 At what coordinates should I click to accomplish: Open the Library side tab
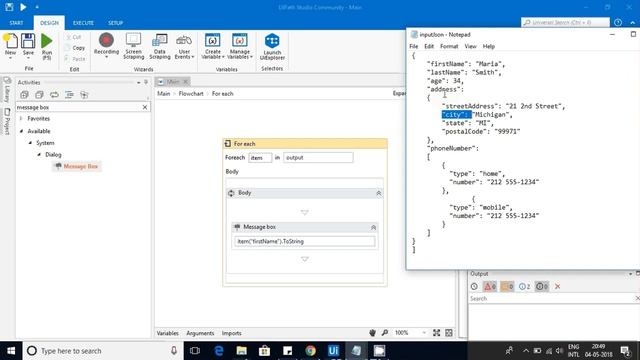point(7,89)
